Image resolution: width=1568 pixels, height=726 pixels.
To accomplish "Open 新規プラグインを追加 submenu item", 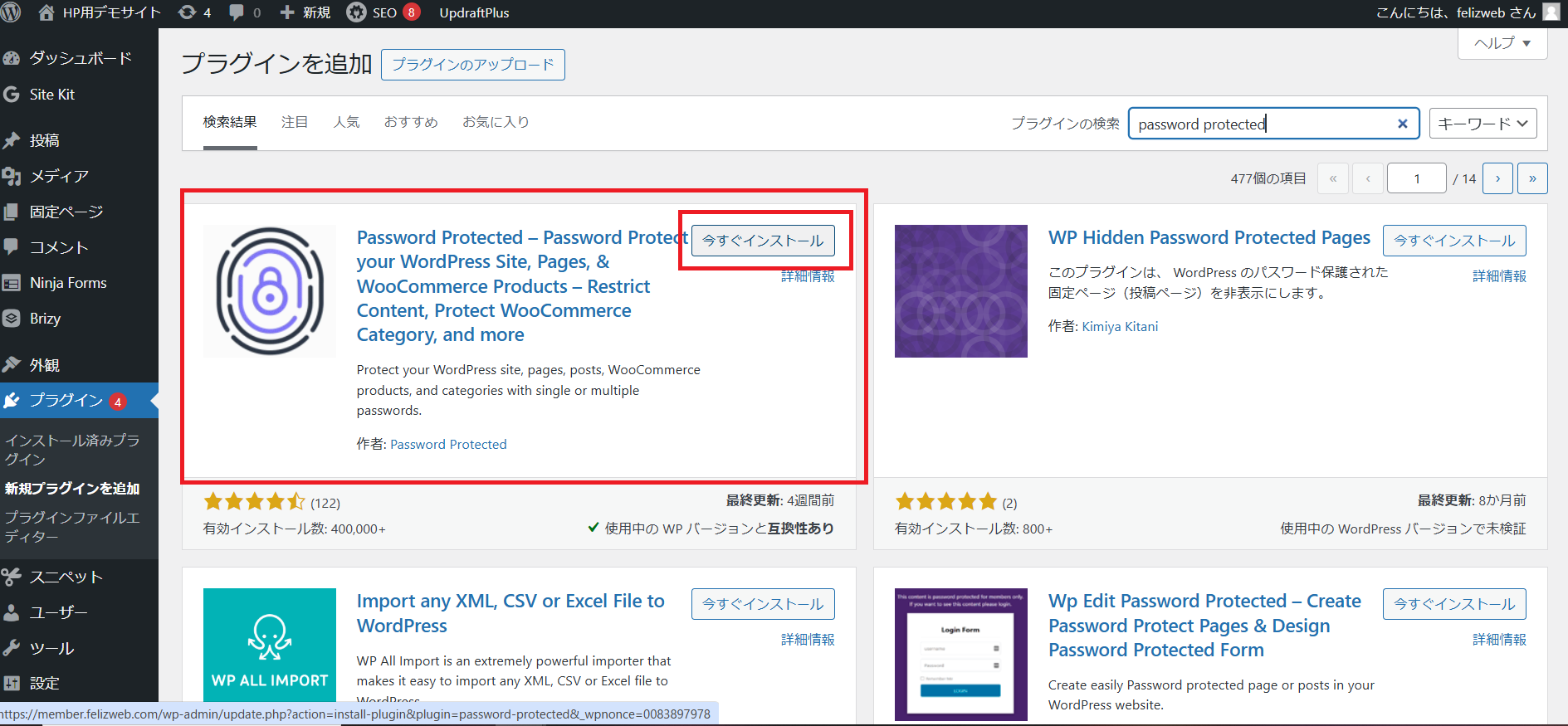I will tap(72, 489).
